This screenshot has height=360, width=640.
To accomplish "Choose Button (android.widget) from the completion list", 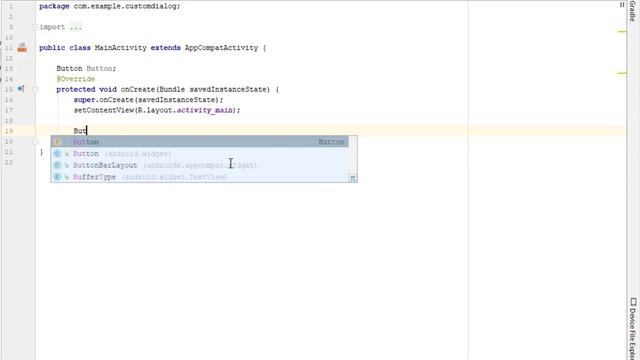I will pos(200,153).
